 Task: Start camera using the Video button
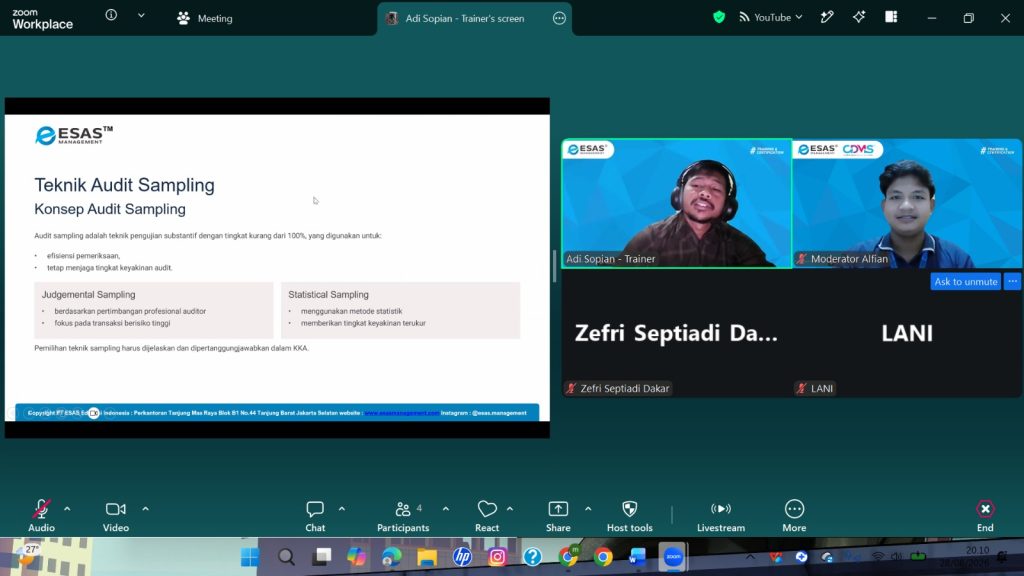(x=116, y=515)
